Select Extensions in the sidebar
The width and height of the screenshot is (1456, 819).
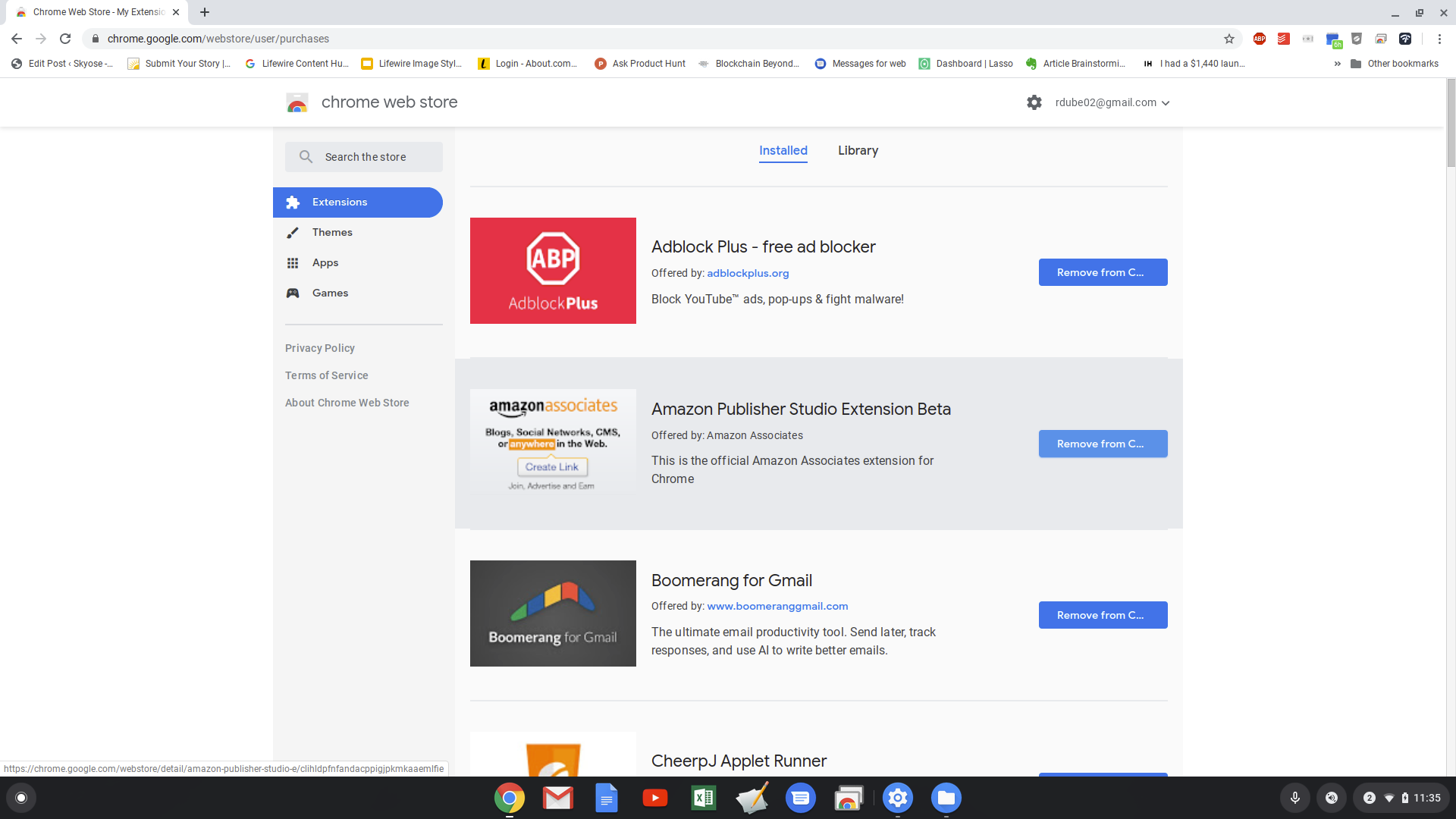coord(358,202)
